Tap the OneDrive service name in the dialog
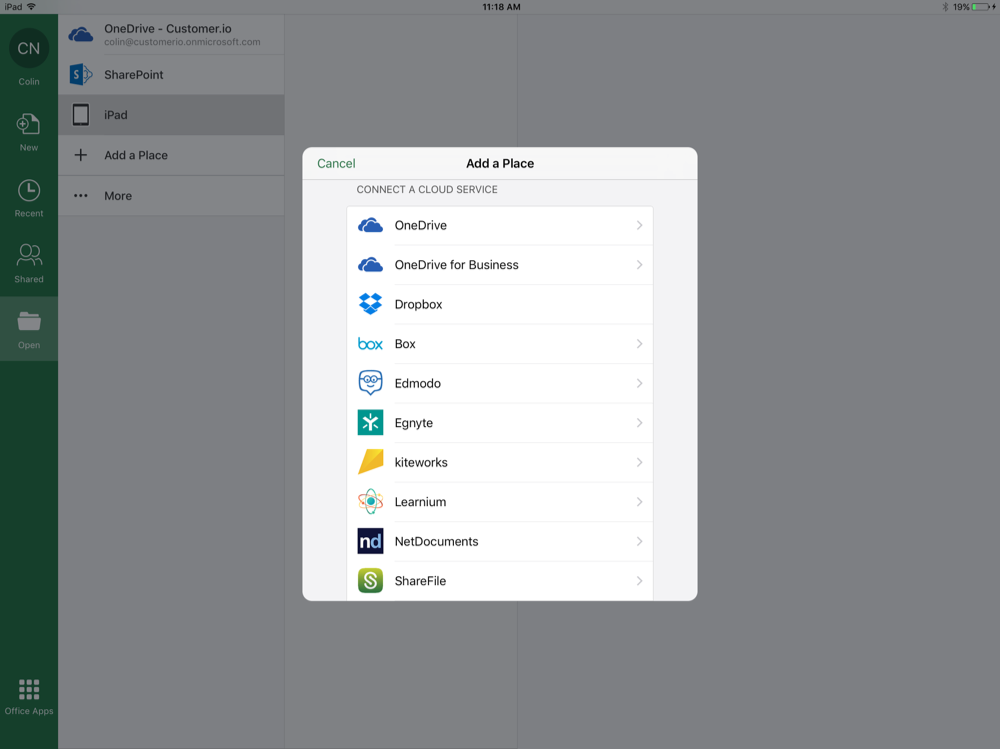 tap(420, 225)
